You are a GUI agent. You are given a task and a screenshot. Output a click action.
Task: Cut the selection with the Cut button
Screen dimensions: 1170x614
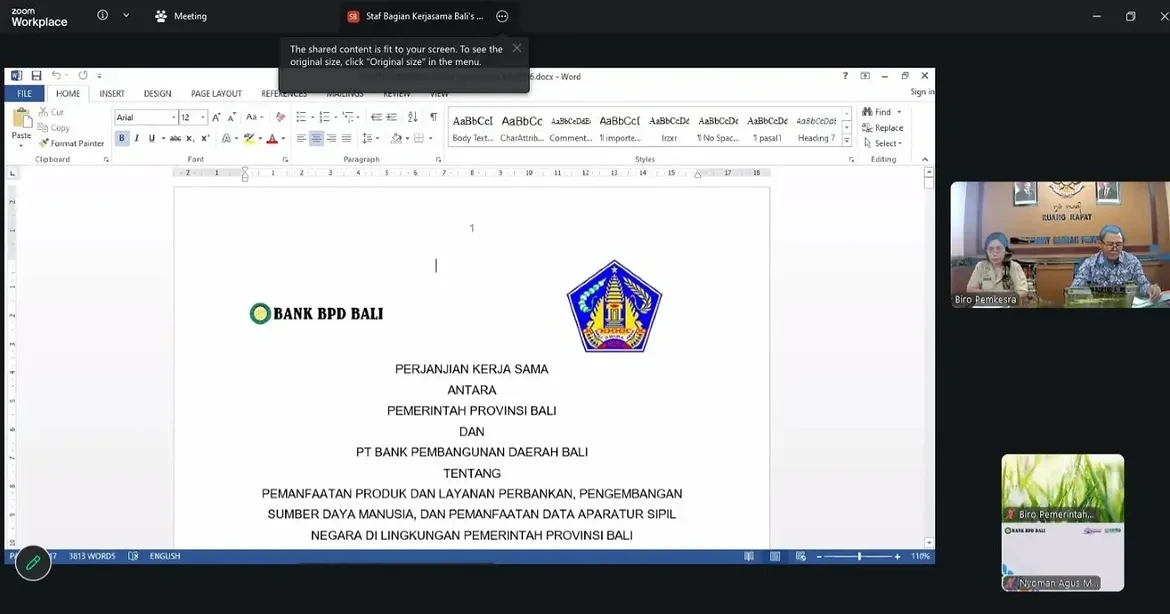(x=51, y=112)
